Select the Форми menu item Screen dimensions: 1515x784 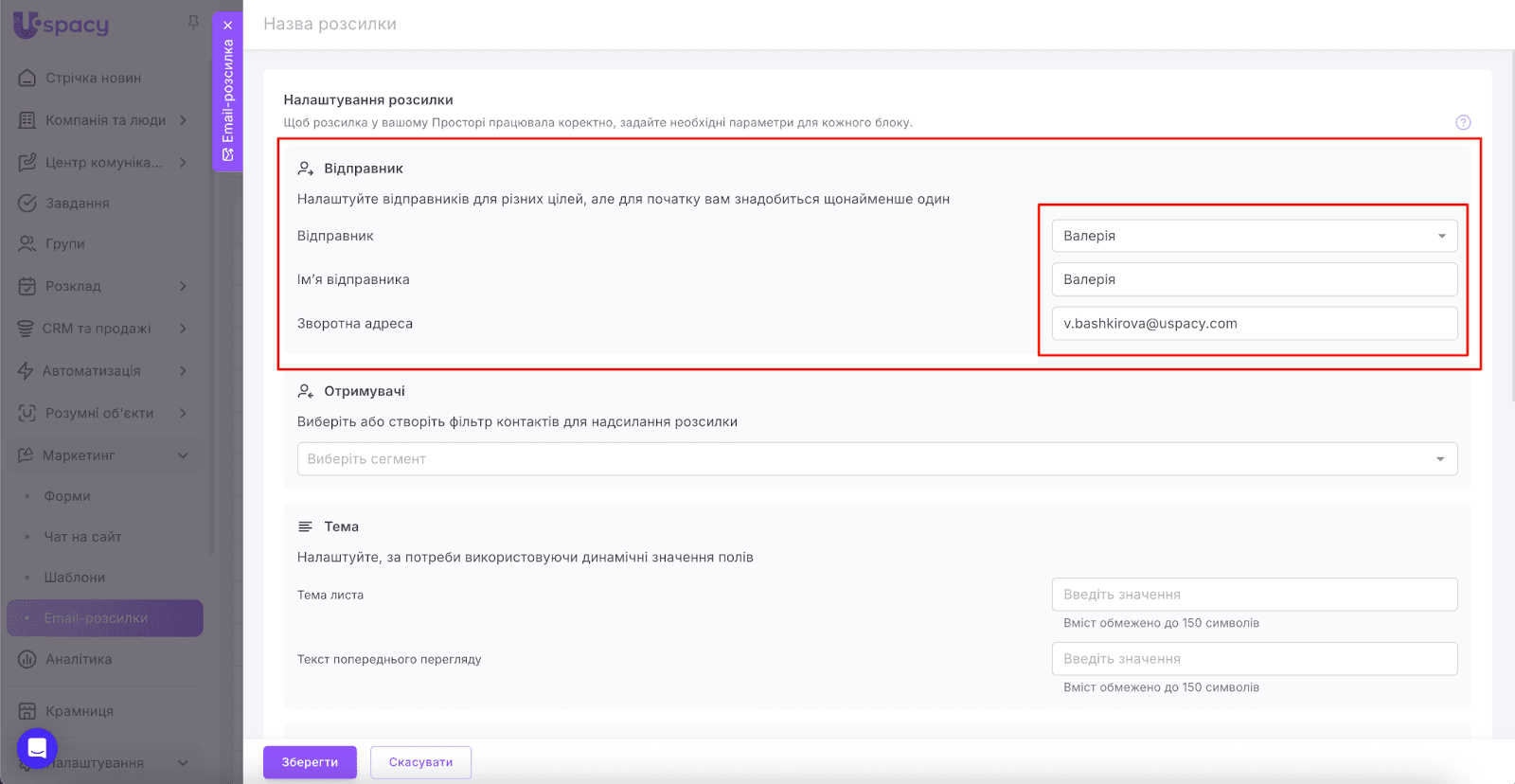pos(67,496)
